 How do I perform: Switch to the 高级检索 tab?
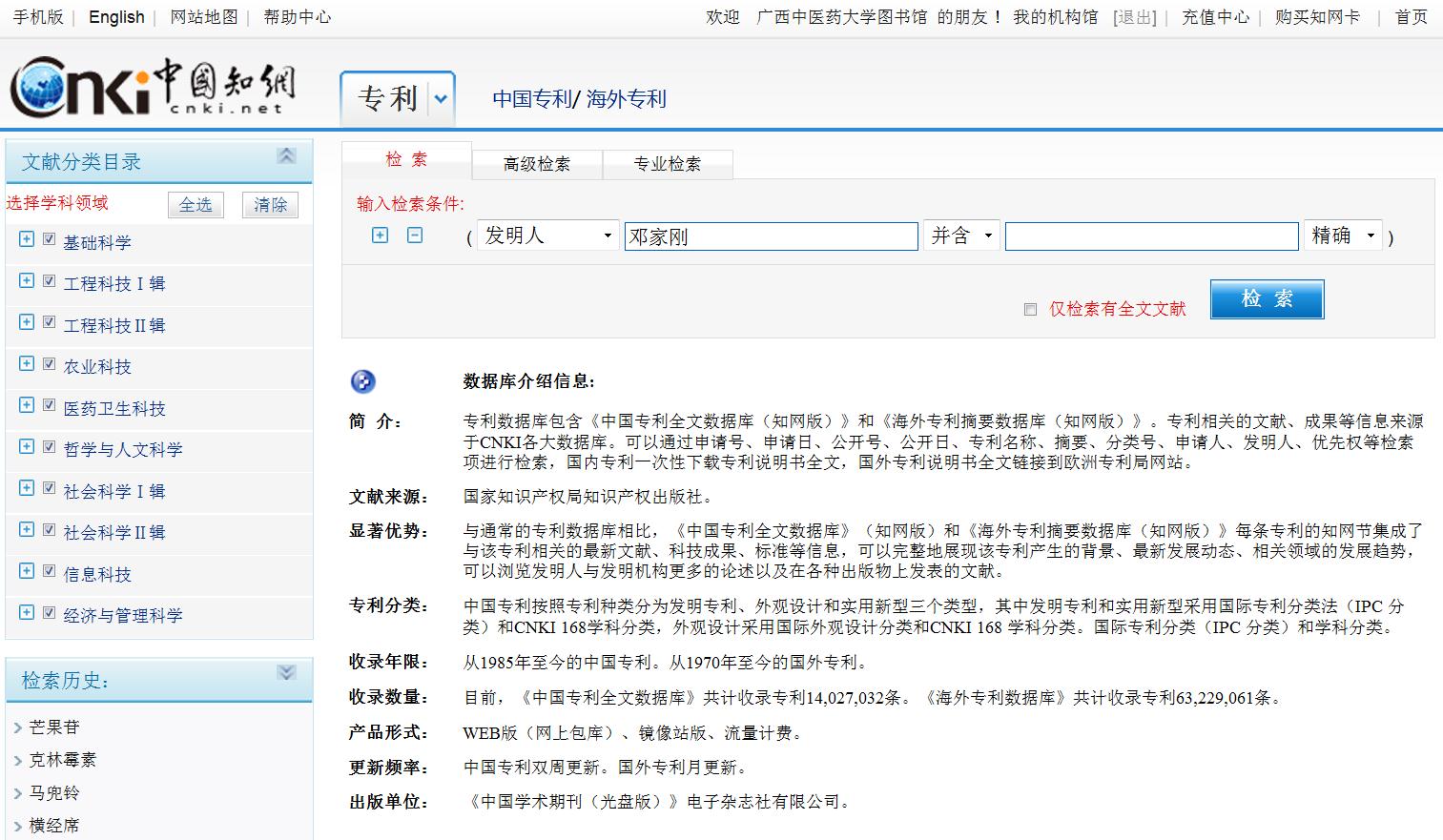(537, 164)
